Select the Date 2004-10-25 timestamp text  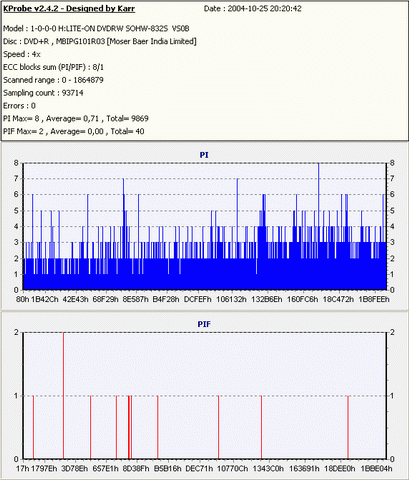point(252,9)
